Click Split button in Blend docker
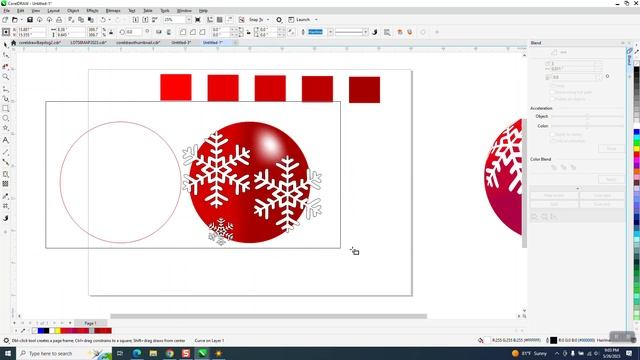This screenshot has height=360, width=640. click(554, 204)
